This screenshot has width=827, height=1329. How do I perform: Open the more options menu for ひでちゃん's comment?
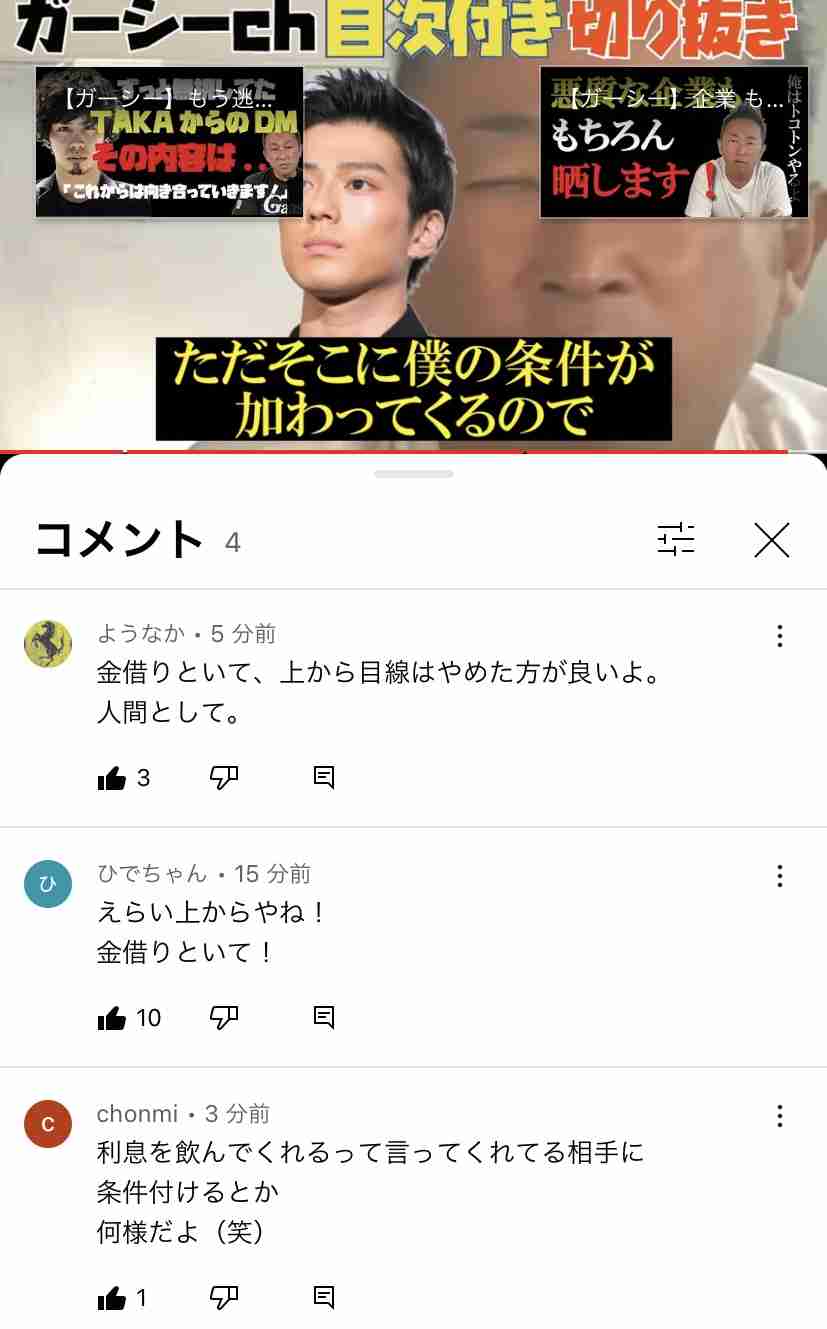[x=780, y=876]
